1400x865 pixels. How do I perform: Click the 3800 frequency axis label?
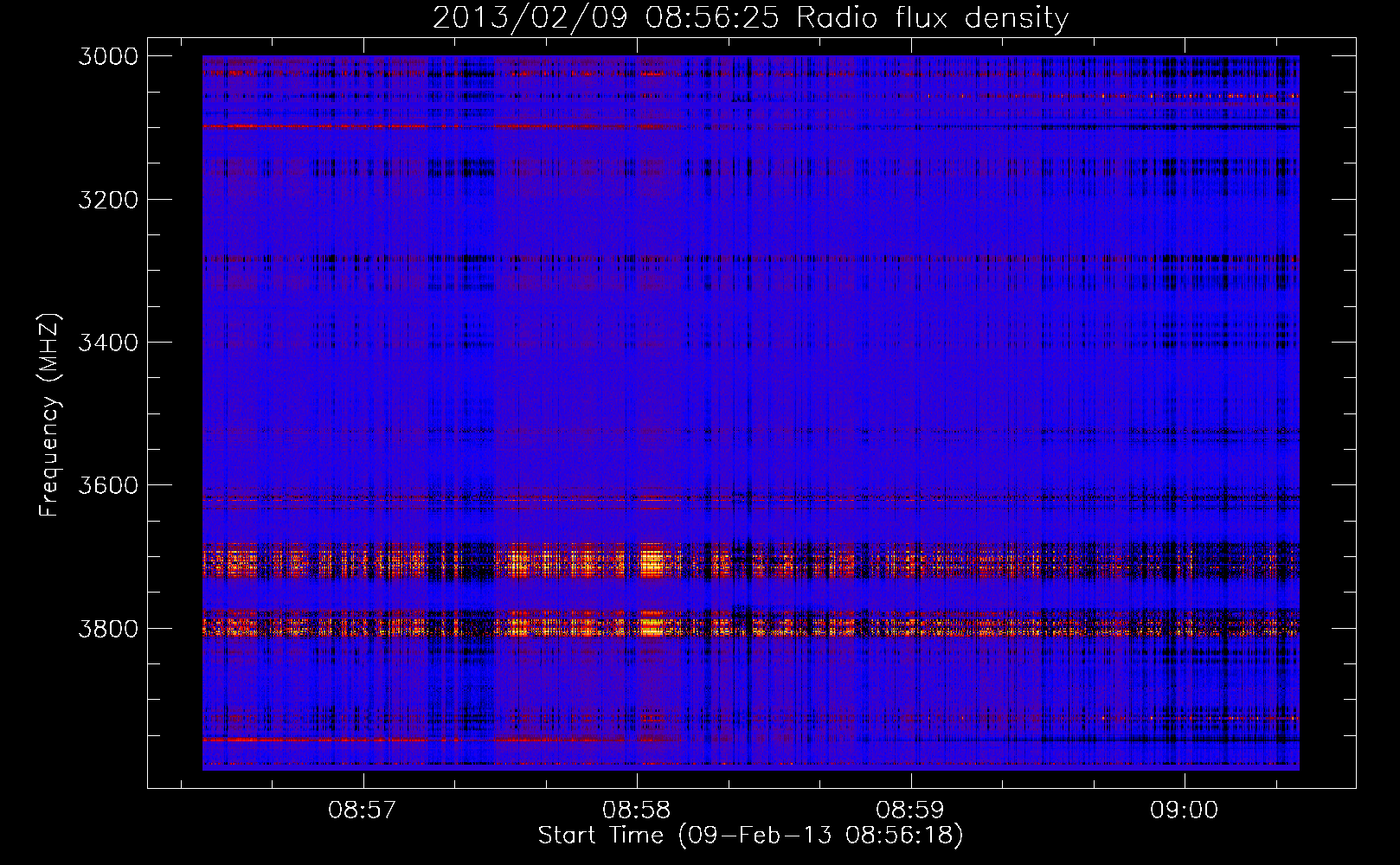[108, 628]
